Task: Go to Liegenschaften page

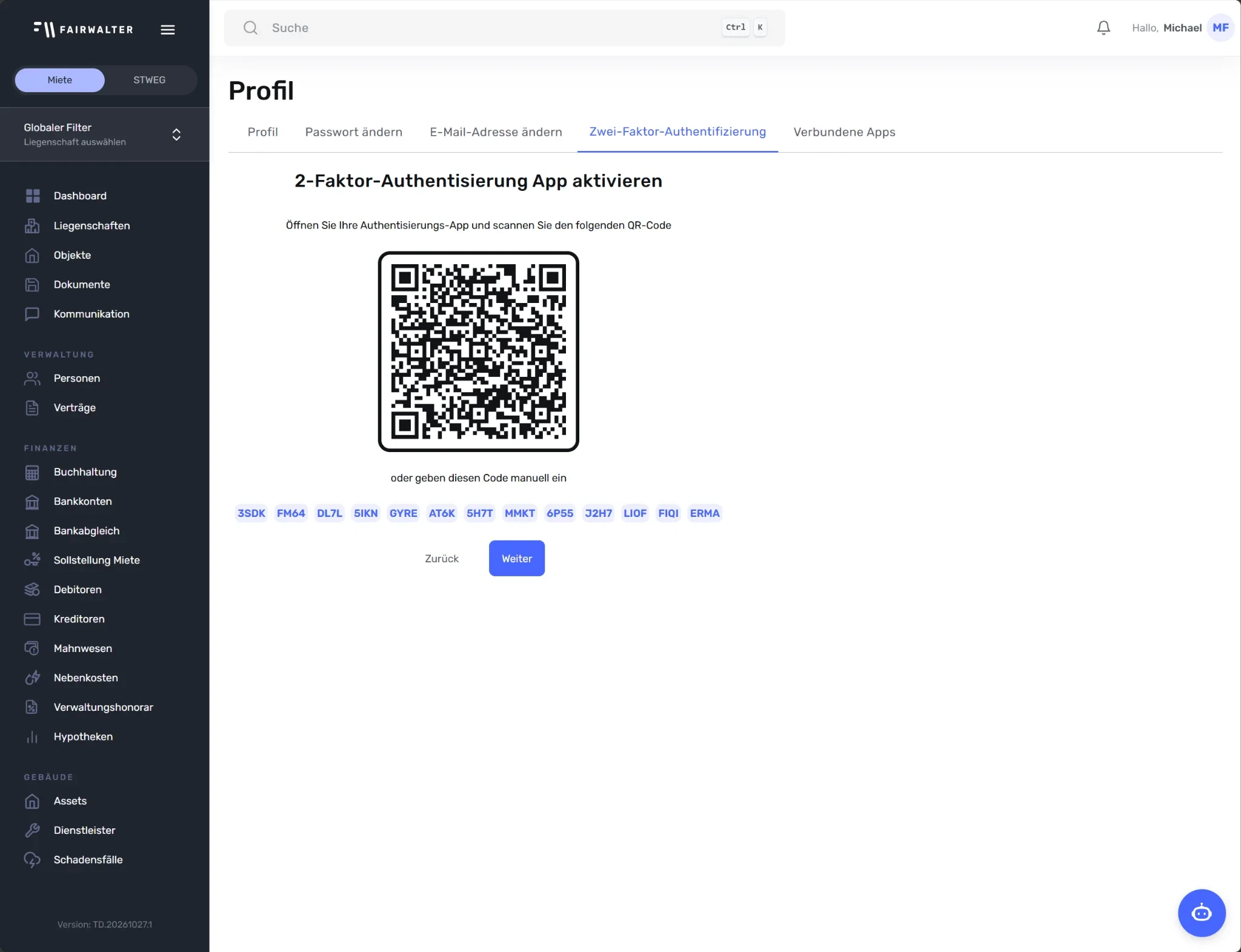Action: pyautogui.click(x=91, y=225)
